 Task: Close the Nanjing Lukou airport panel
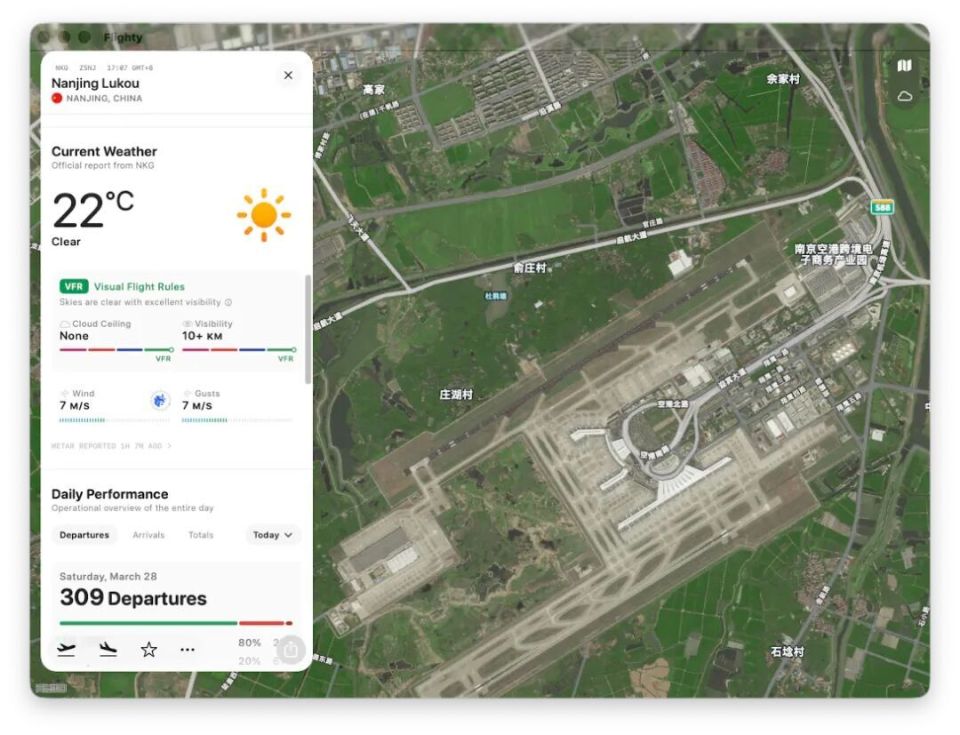coord(288,75)
